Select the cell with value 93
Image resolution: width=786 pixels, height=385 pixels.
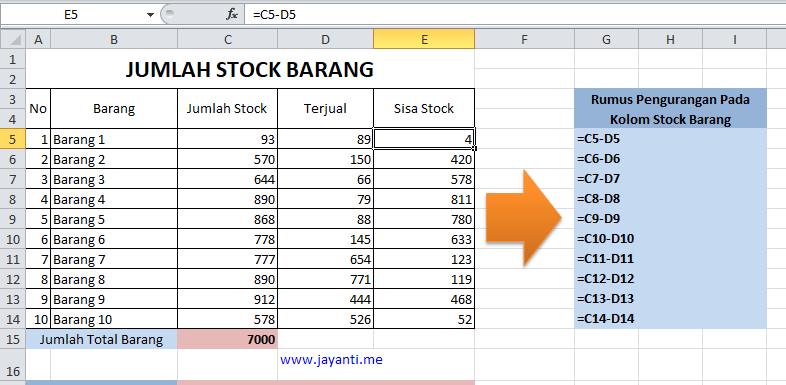pyautogui.click(x=228, y=139)
